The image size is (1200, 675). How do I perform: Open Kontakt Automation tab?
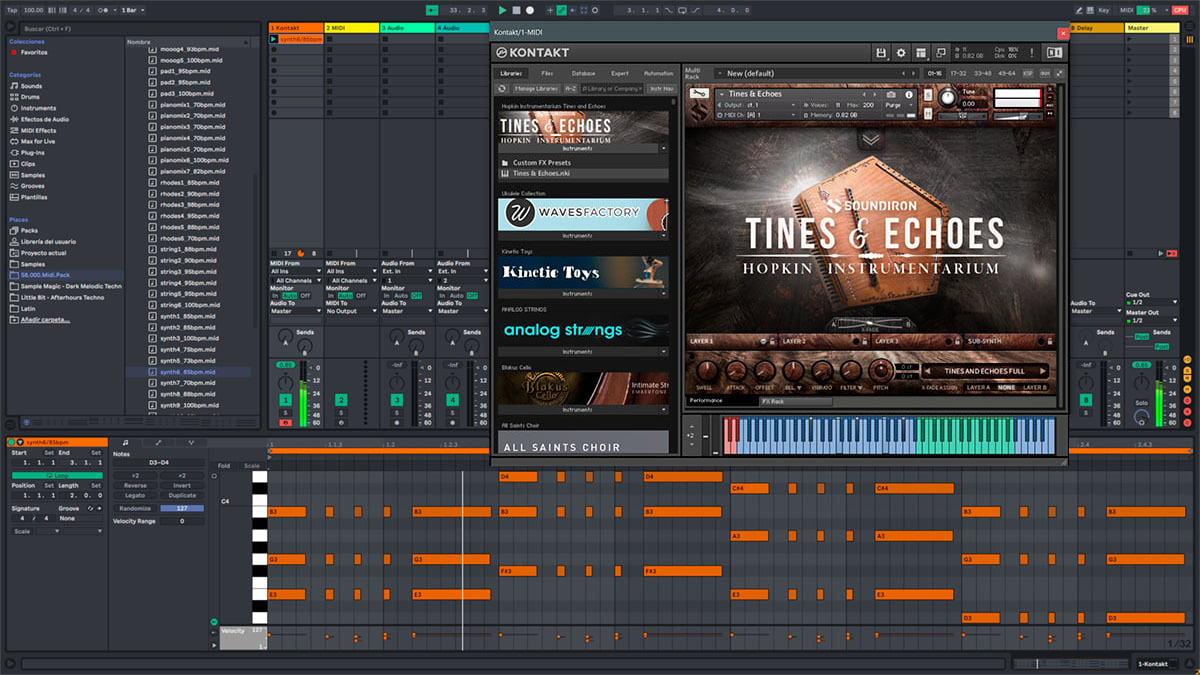658,73
